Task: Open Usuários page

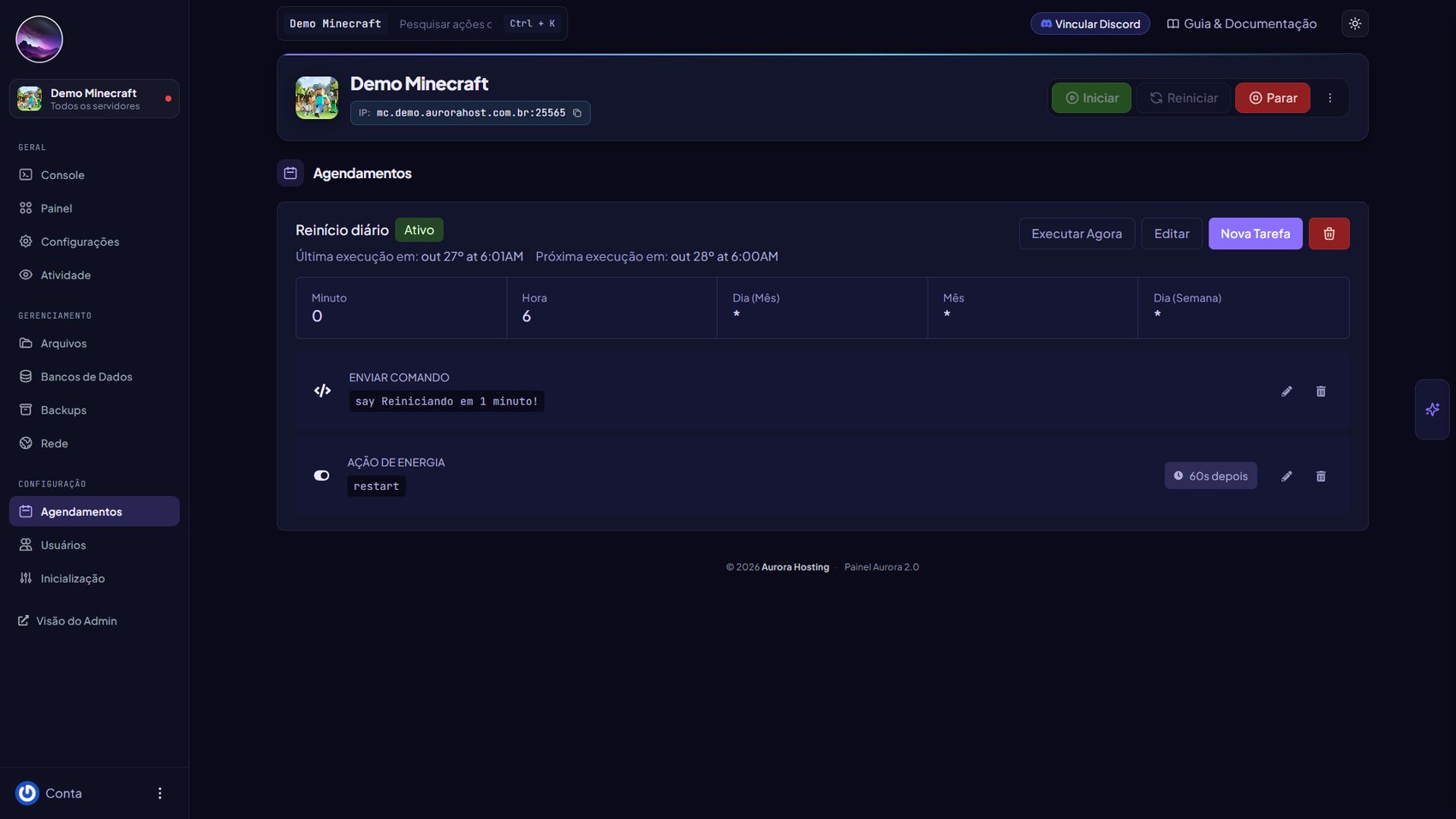Action: [94, 545]
